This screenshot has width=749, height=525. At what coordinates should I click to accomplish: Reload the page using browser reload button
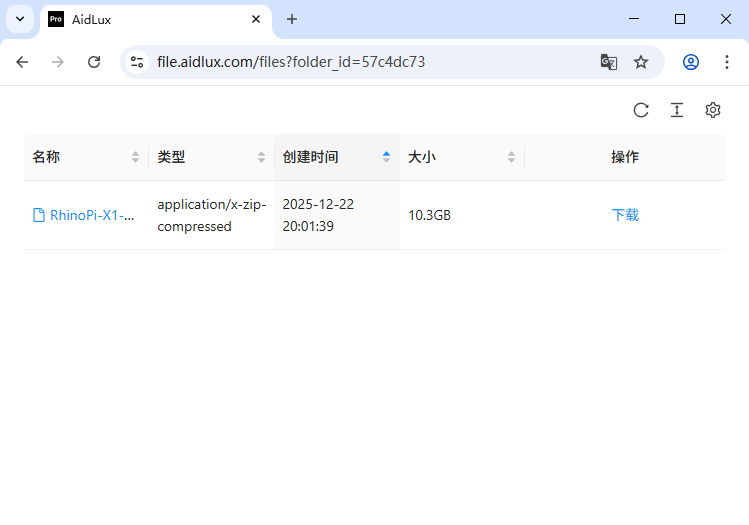coord(94,62)
